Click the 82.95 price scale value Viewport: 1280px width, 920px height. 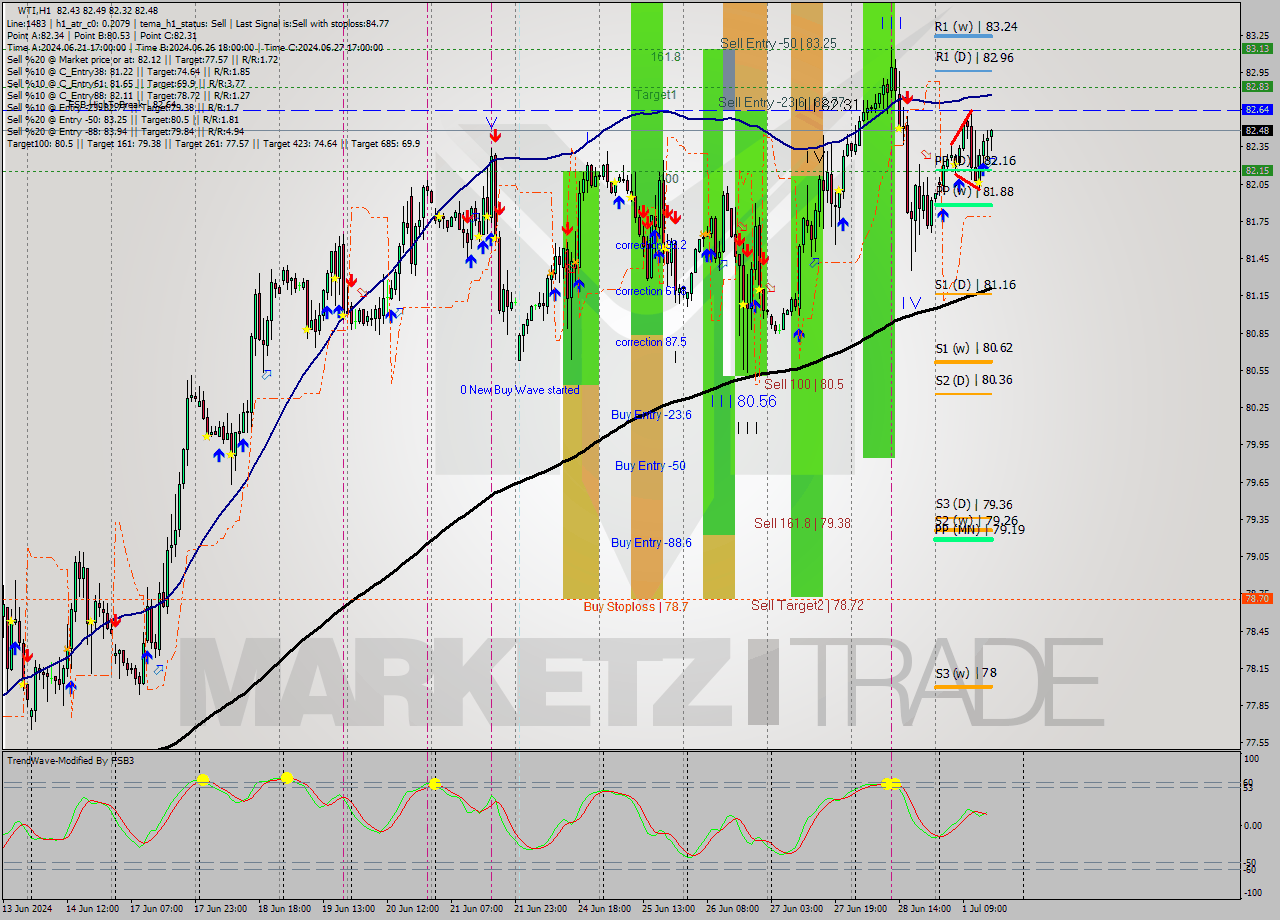(1258, 72)
